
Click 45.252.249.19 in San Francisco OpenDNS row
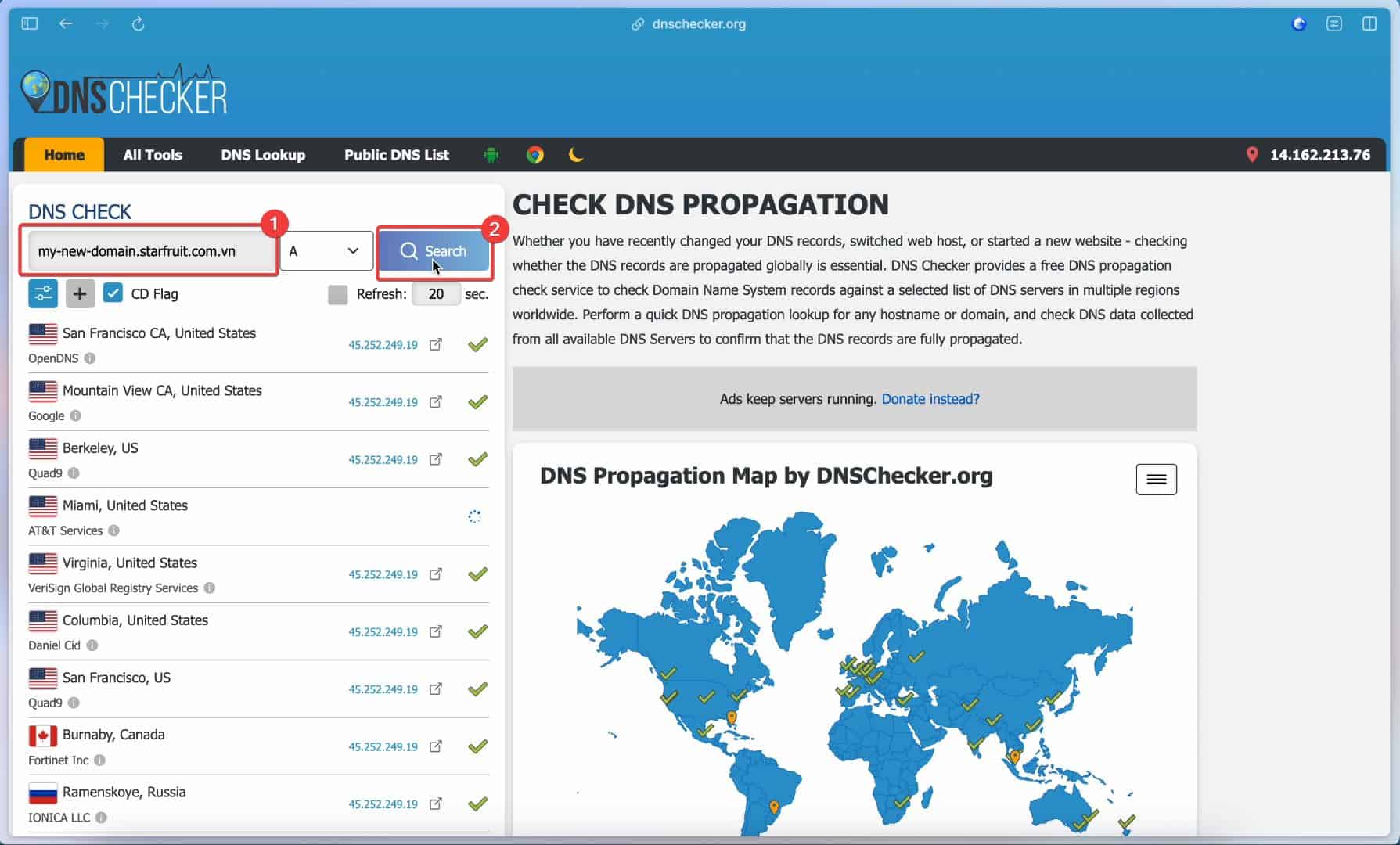[x=383, y=345]
